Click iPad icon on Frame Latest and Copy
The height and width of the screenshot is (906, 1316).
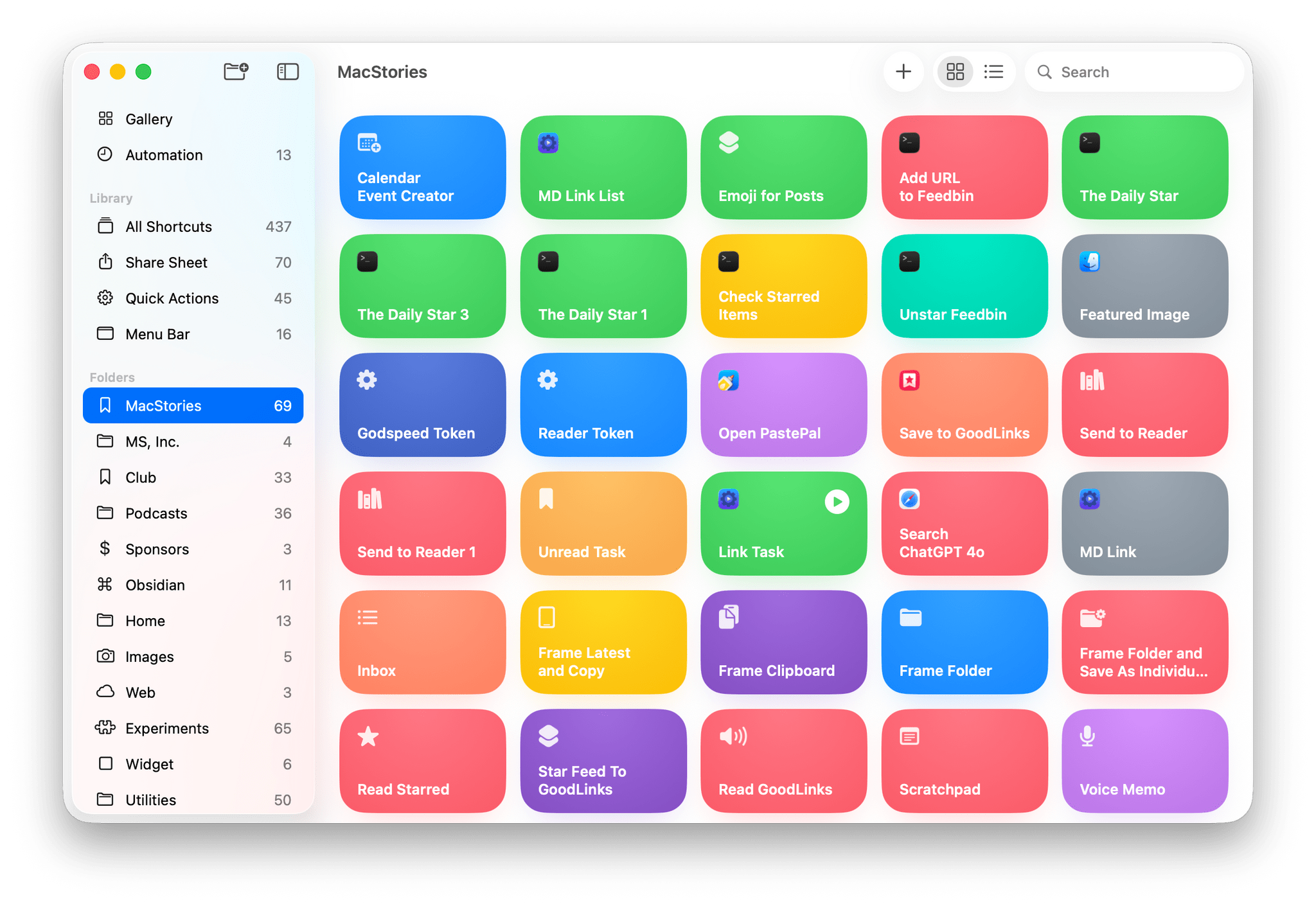click(546, 617)
